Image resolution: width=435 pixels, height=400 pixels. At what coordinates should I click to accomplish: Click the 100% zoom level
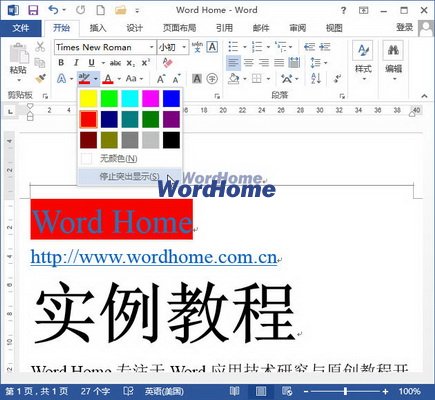(410, 391)
